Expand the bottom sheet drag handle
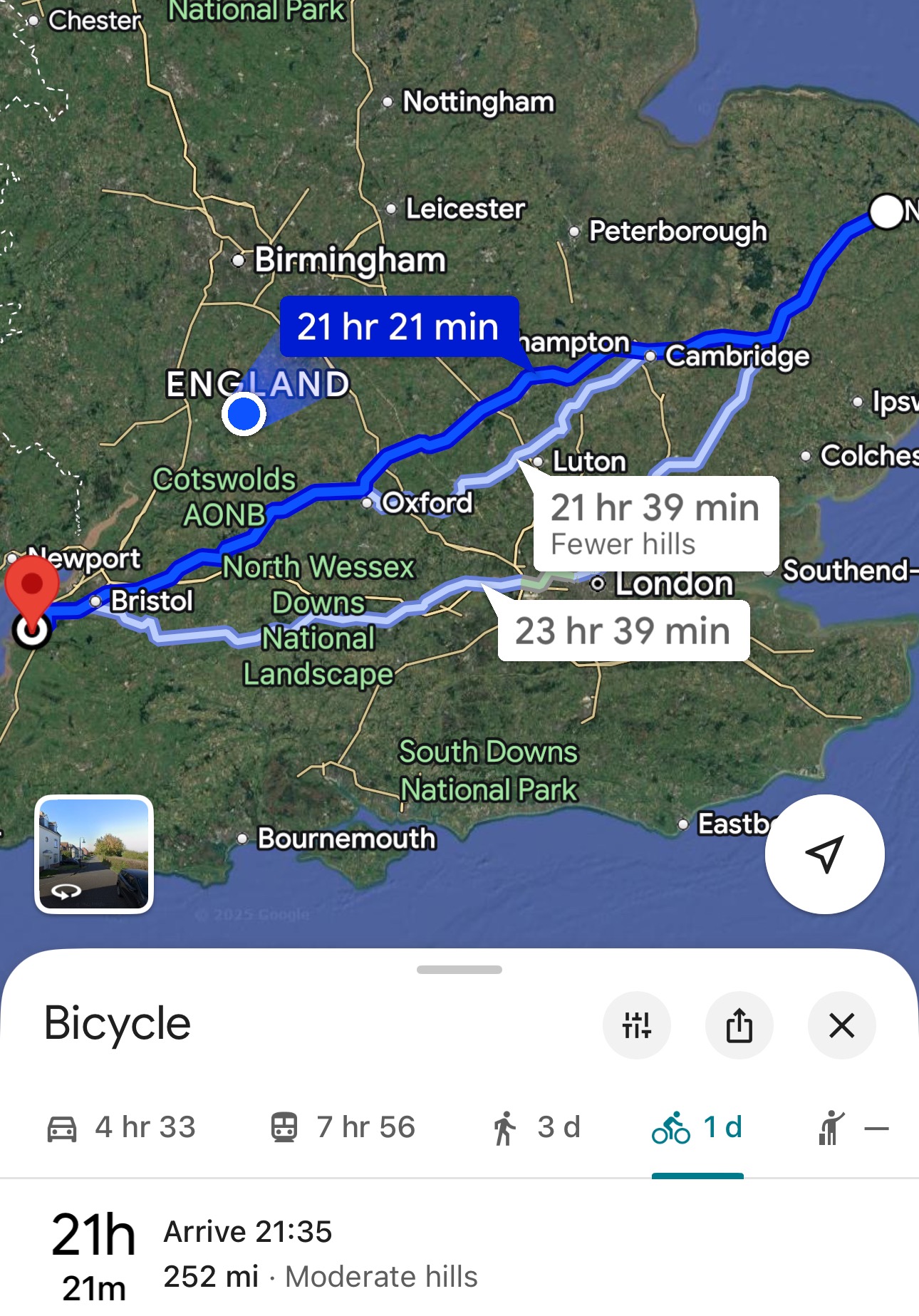The width and height of the screenshot is (919, 1316). click(459, 970)
